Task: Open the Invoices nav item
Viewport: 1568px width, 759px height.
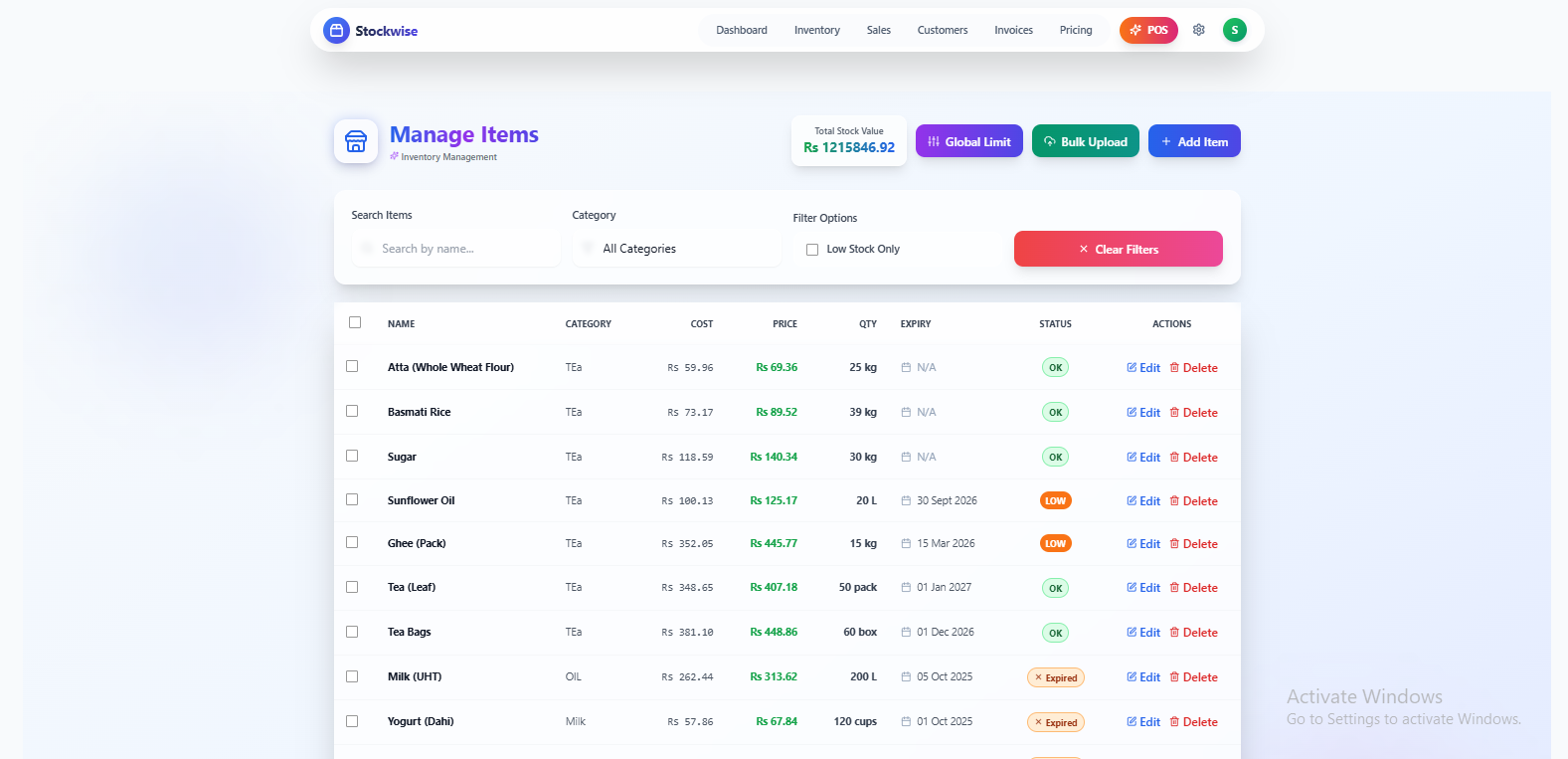Action: [x=1013, y=30]
